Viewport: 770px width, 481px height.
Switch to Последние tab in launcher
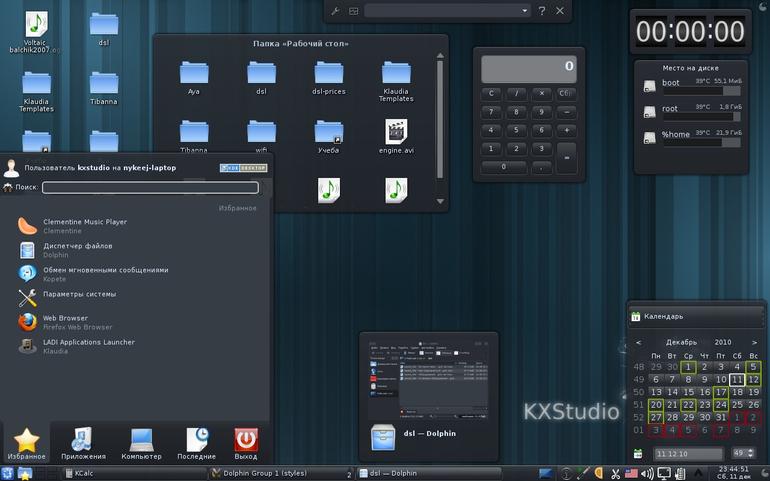coord(196,444)
